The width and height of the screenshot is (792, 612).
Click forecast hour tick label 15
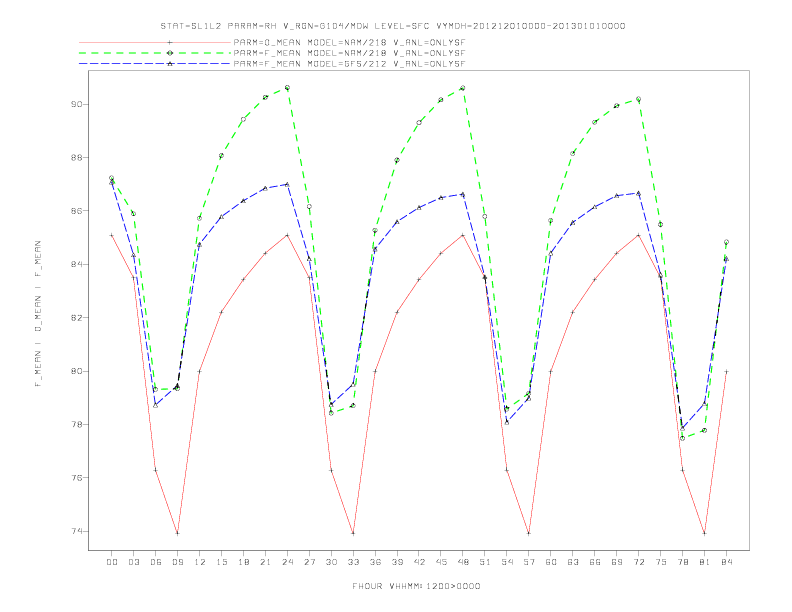(221, 562)
